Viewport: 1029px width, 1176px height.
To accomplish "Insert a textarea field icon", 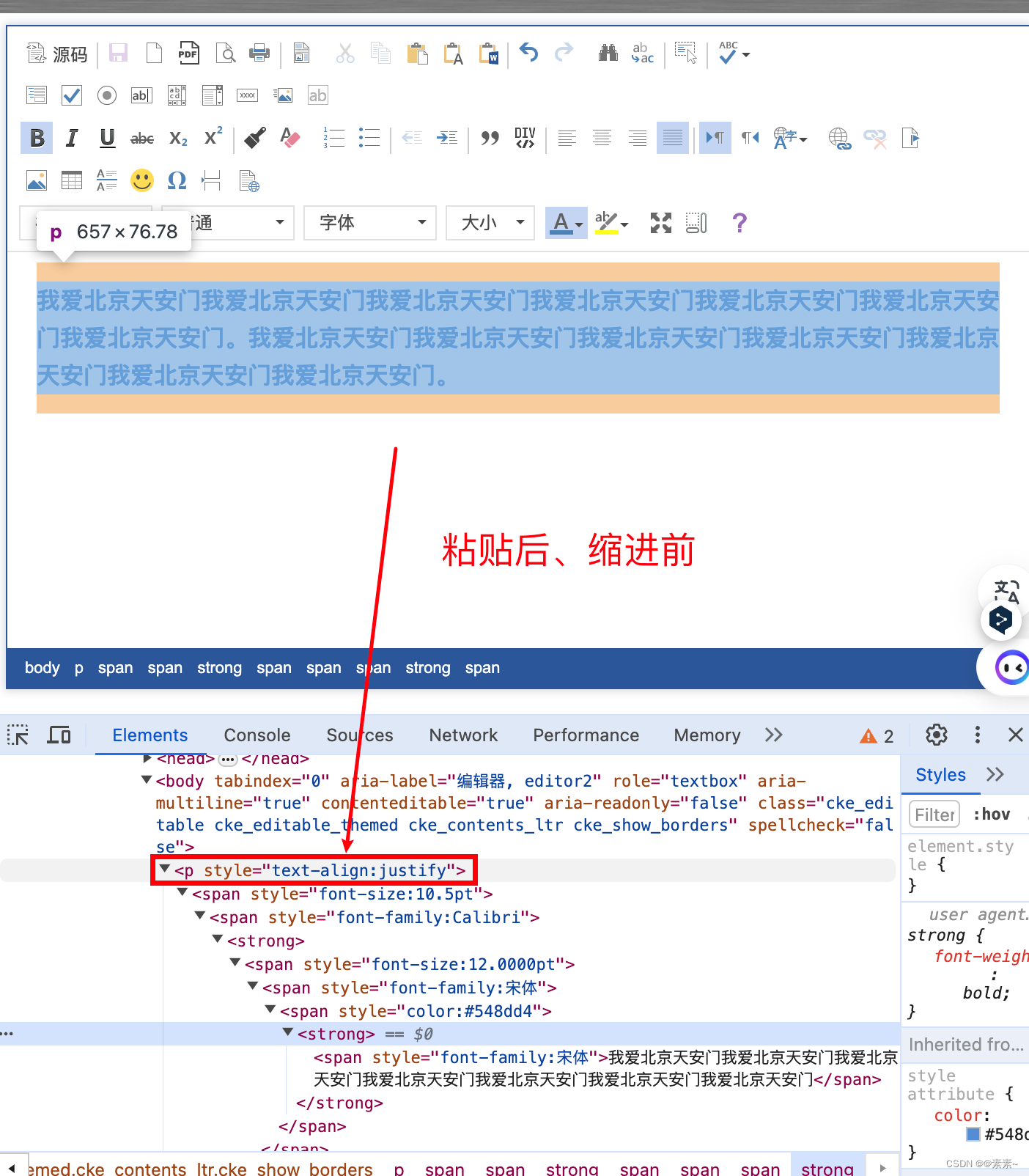I will tap(177, 95).
